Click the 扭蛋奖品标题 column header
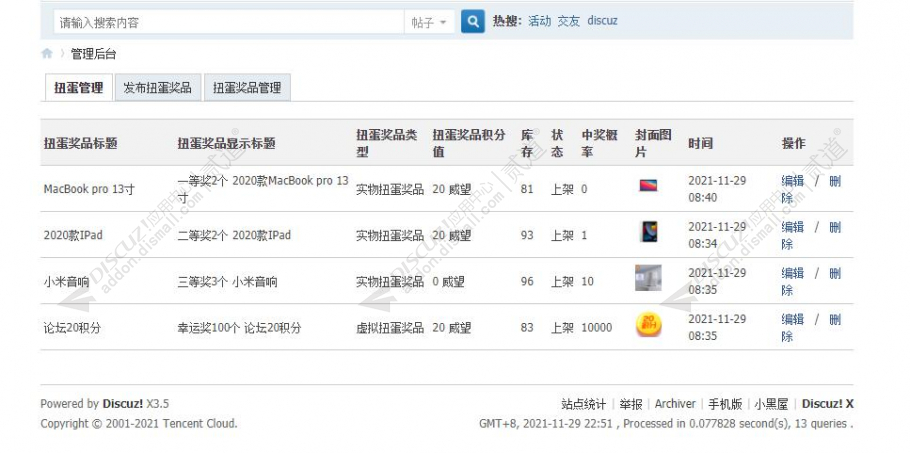Image resolution: width=910 pixels, height=453 pixels. pyautogui.click(x=81, y=144)
